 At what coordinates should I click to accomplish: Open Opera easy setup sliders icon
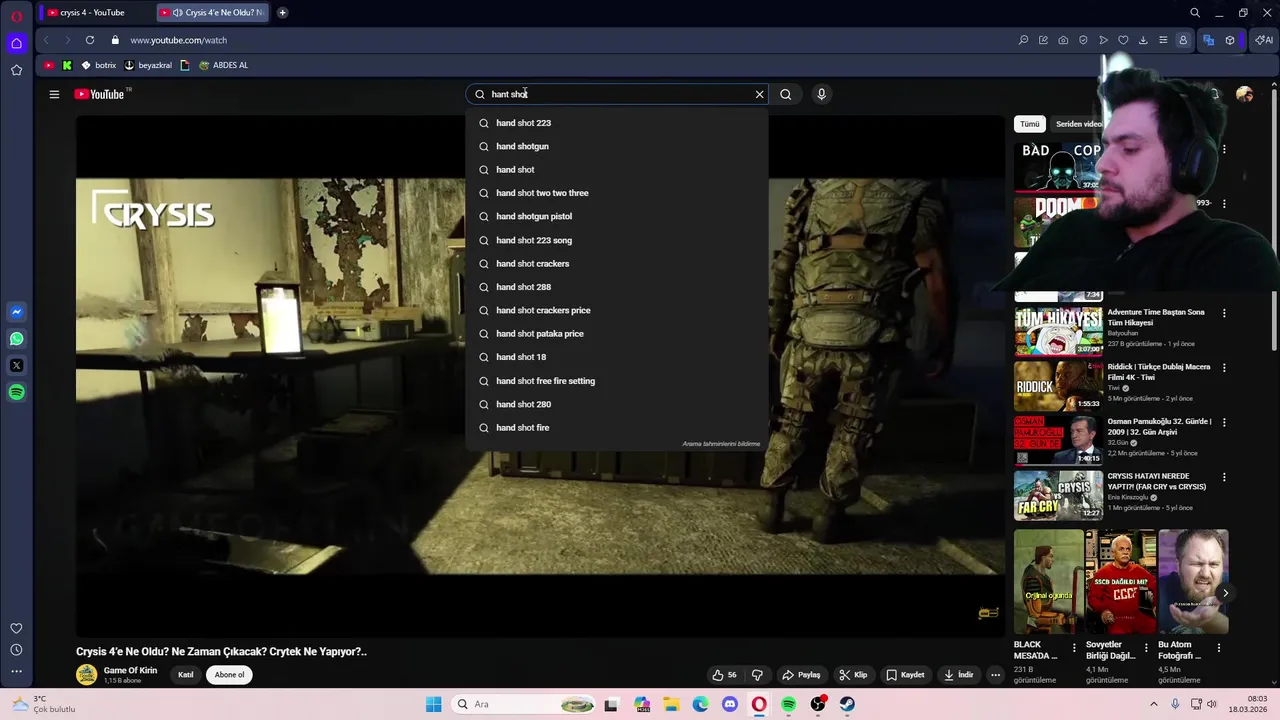pyautogui.click(x=1163, y=40)
